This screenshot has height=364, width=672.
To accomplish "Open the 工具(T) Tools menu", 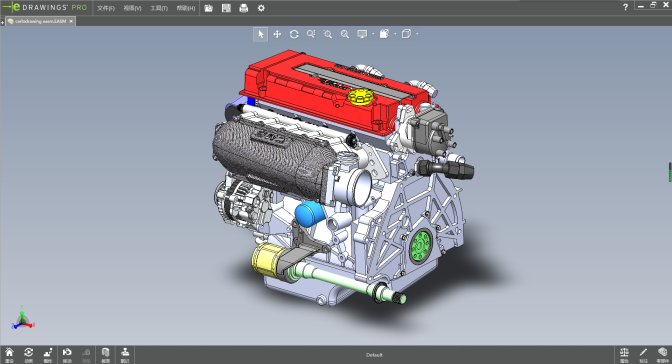I will click(x=159, y=8).
